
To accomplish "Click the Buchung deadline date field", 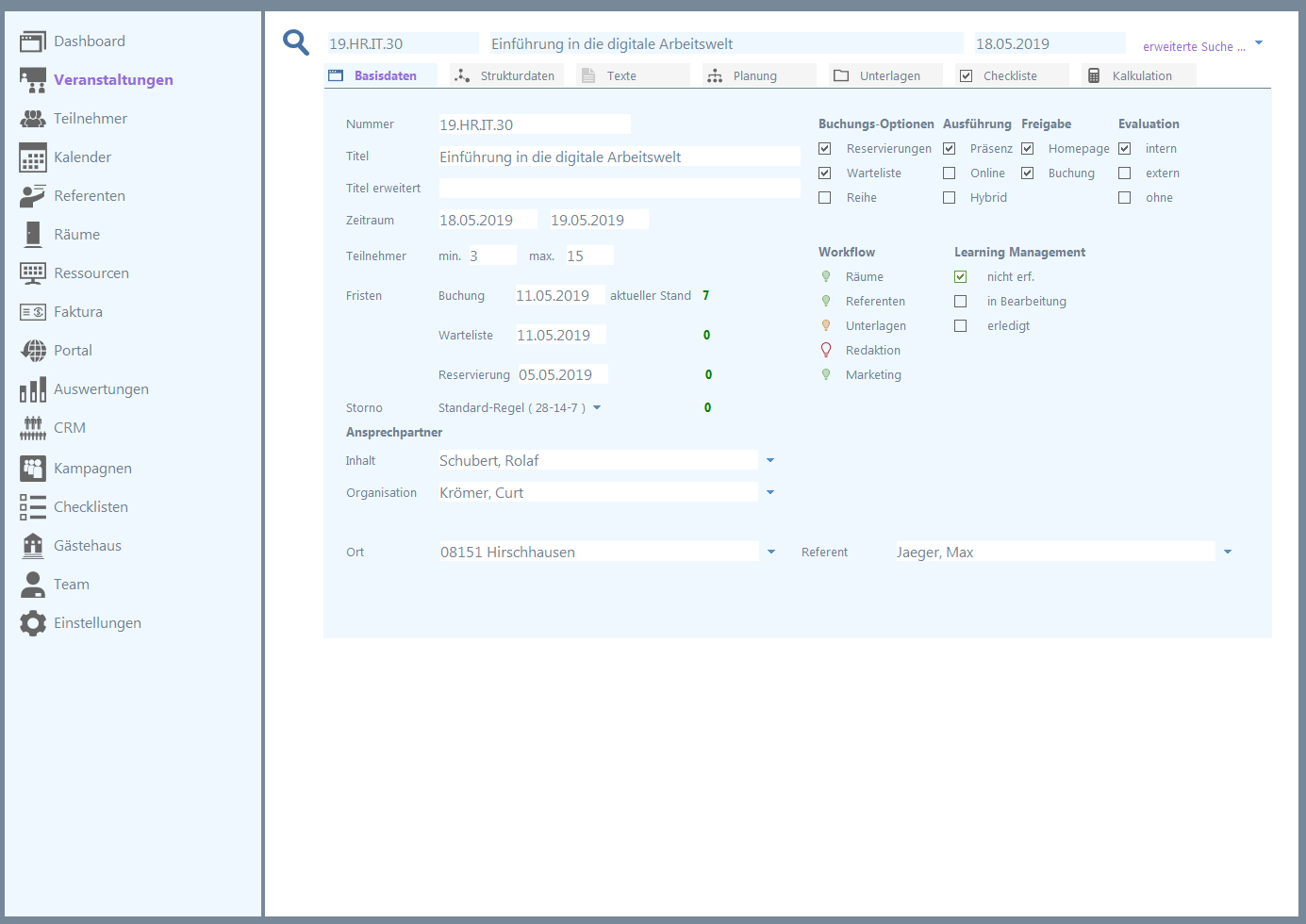I will point(560,296).
